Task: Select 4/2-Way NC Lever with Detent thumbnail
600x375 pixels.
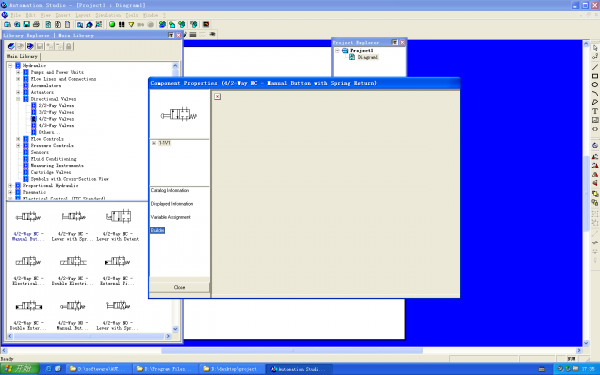Action: (x=118, y=225)
